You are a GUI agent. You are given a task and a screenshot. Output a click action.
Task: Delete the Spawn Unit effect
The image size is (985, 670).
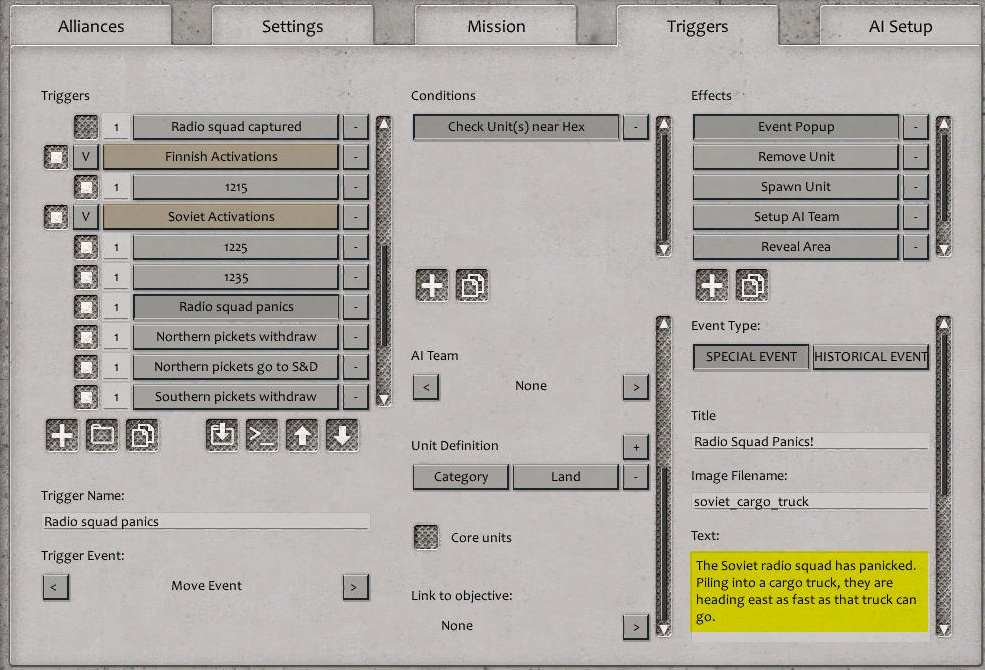coord(916,186)
